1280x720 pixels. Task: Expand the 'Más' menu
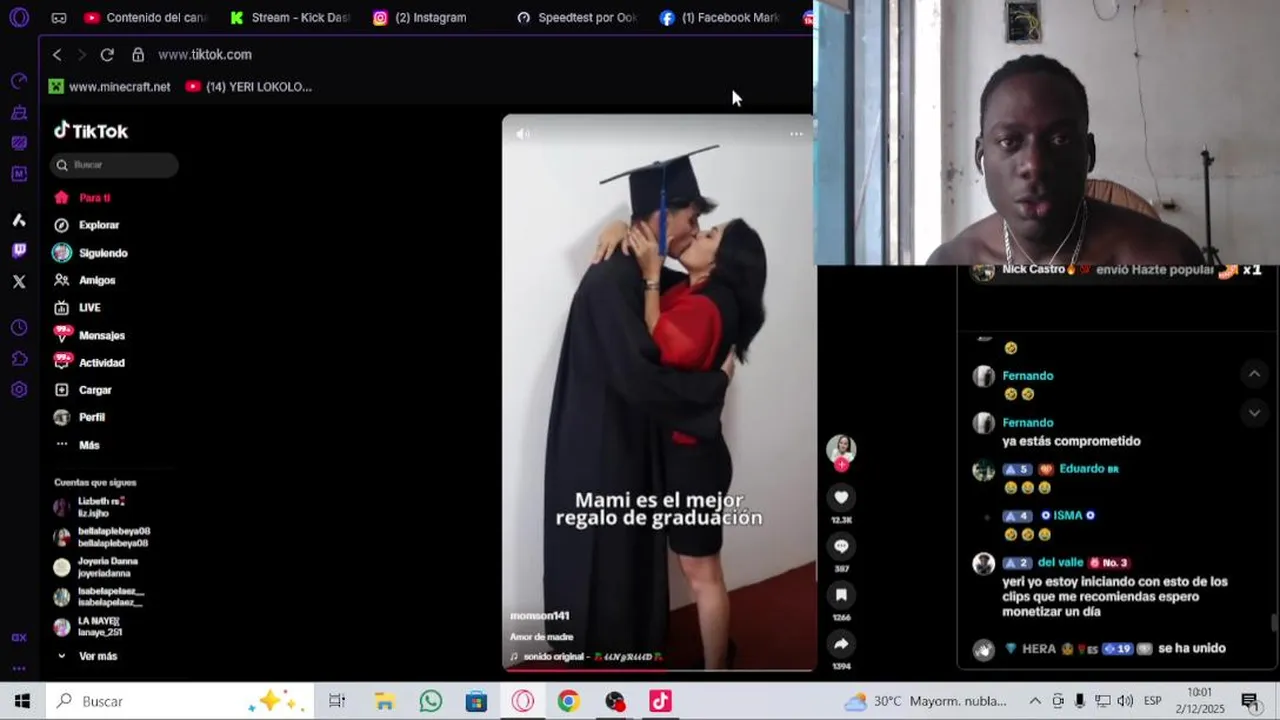[x=78, y=445]
